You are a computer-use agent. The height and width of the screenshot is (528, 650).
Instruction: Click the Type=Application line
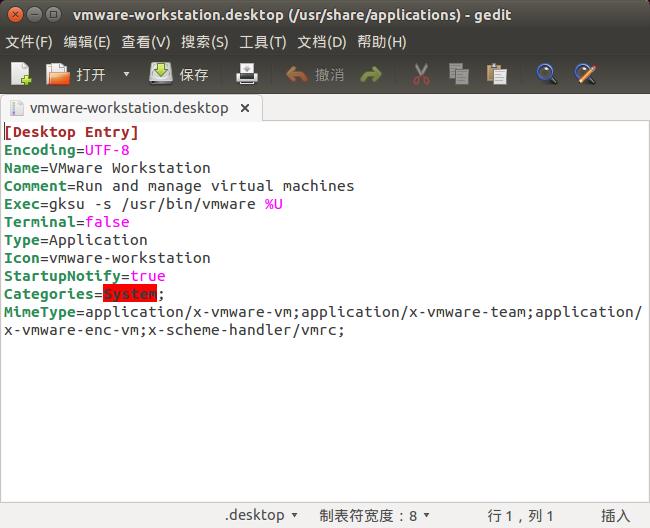(76, 240)
